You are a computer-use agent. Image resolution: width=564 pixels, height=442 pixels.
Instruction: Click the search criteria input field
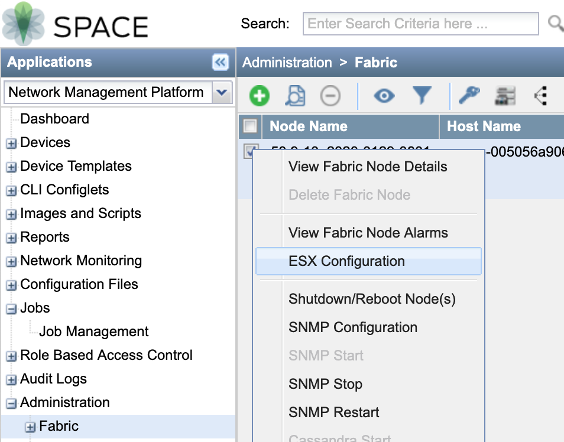click(x=421, y=24)
